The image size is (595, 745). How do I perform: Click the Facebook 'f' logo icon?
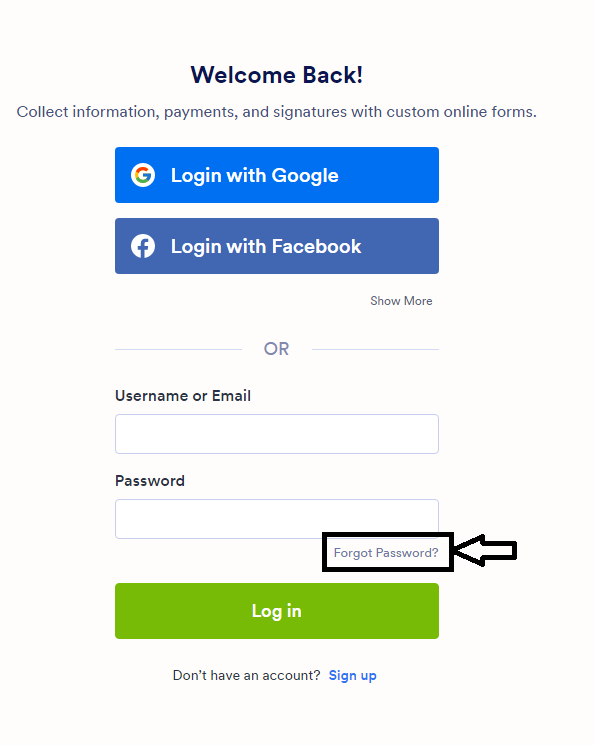(143, 246)
